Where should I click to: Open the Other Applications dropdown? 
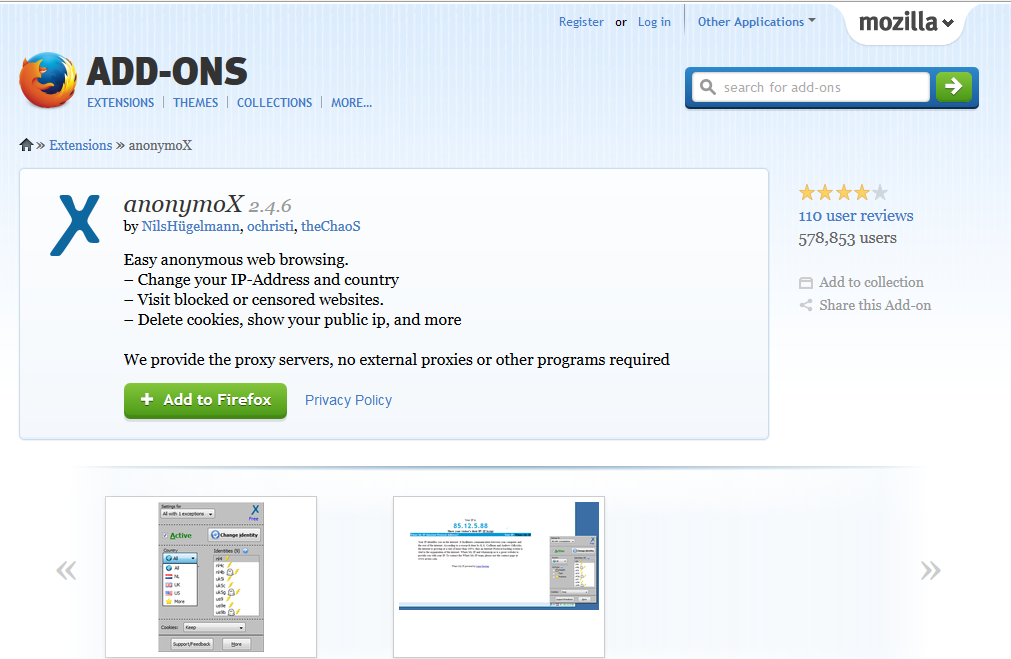[757, 21]
